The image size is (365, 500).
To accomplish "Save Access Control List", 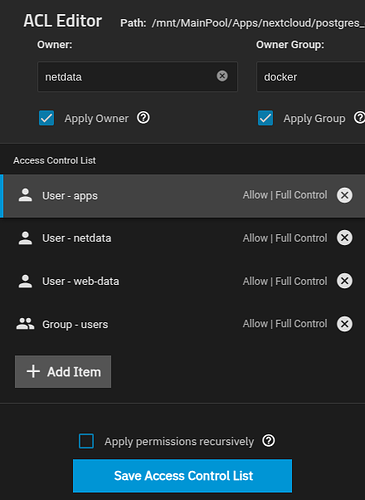I will tap(182, 476).
